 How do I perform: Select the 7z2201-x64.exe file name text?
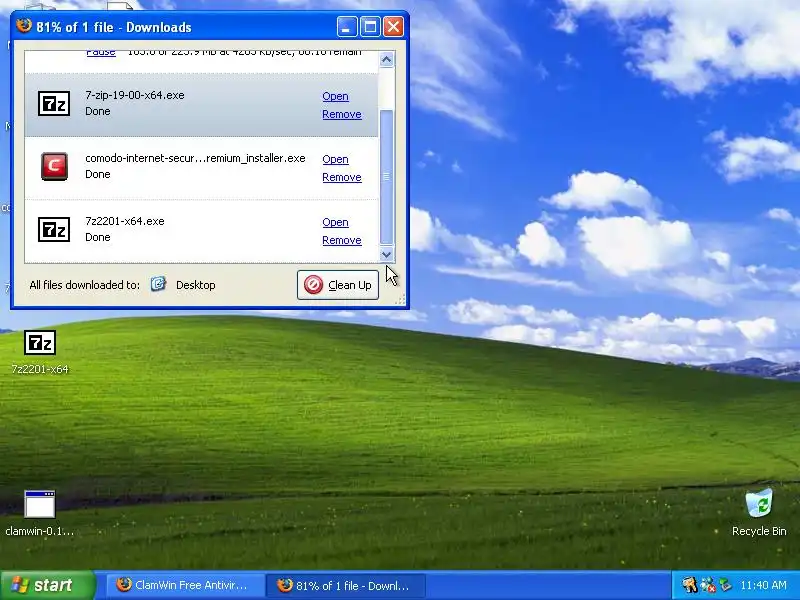pyautogui.click(x=124, y=221)
